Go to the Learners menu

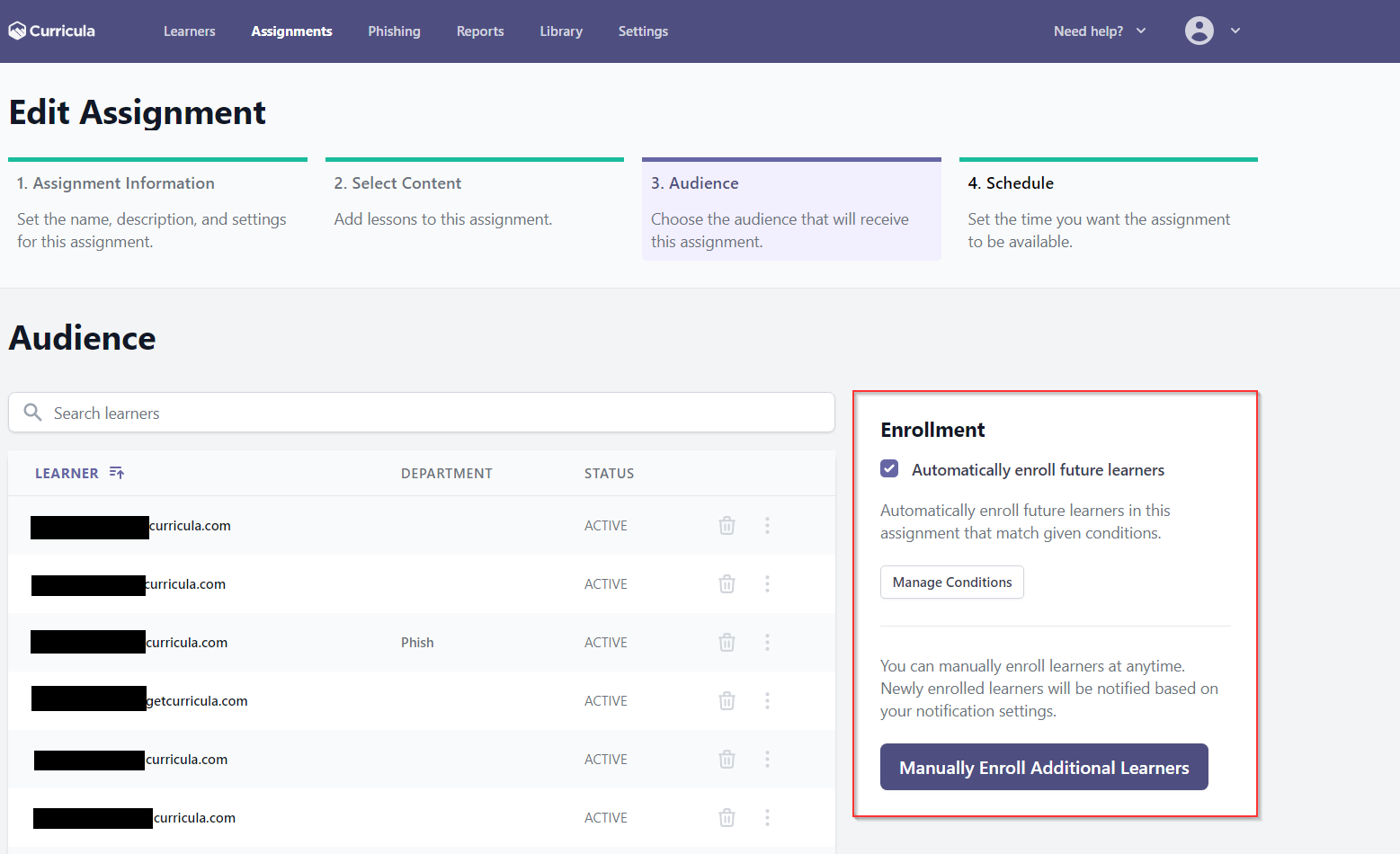pos(189,31)
